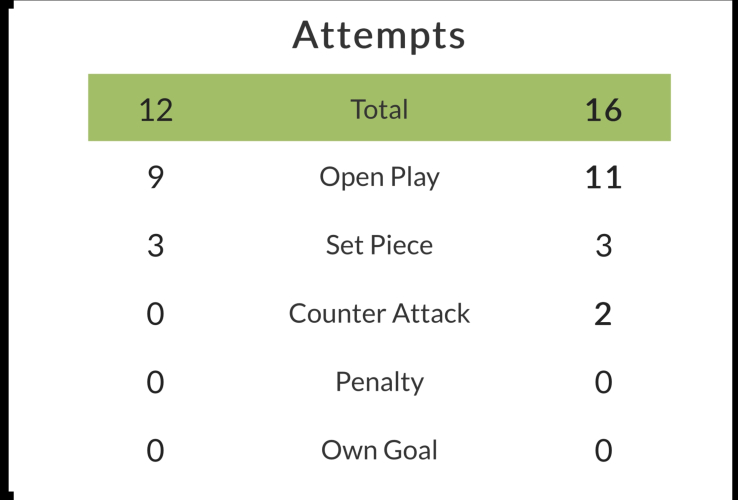Click the left-column Penalty value 0

pos(156,382)
